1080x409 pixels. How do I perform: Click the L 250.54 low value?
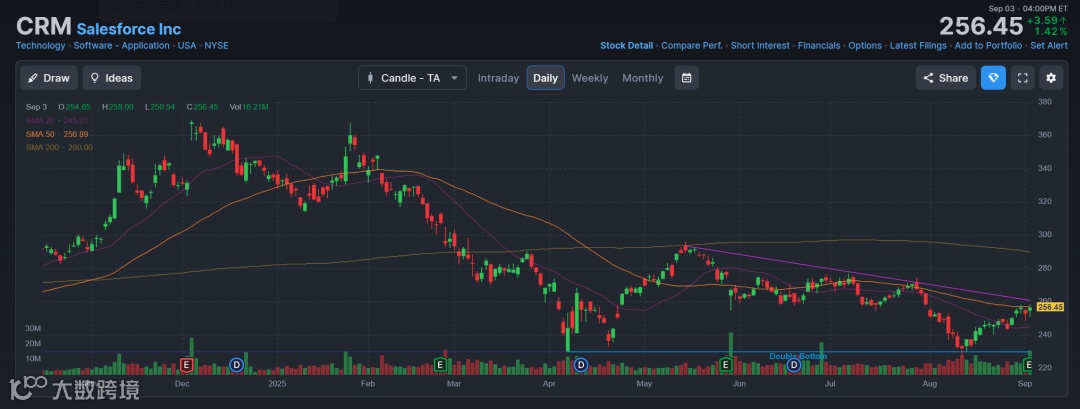[160, 107]
